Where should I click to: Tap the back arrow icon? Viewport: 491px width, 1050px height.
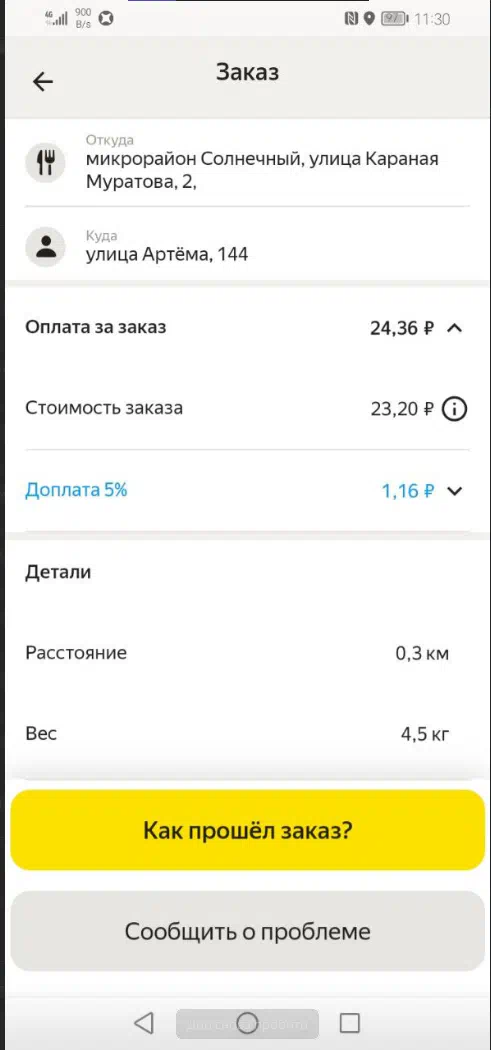(43, 82)
